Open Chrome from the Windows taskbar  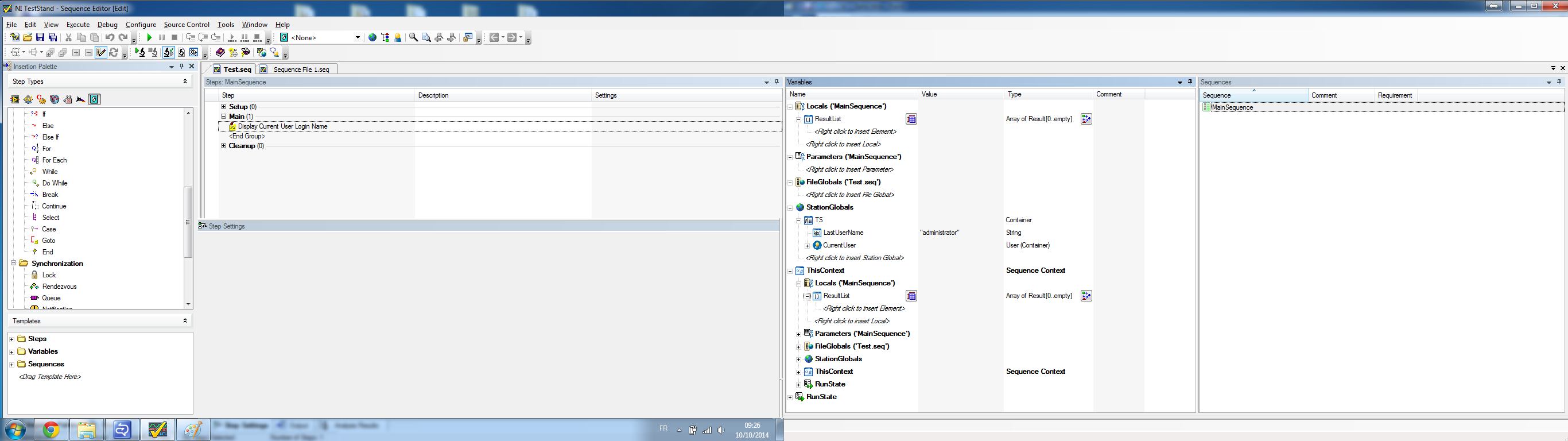coord(51,430)
